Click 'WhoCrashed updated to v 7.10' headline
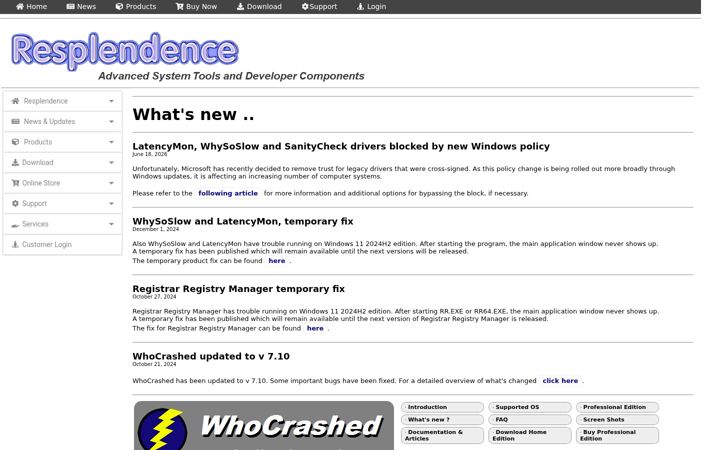The image size is (720, 450). coord(211,356)
